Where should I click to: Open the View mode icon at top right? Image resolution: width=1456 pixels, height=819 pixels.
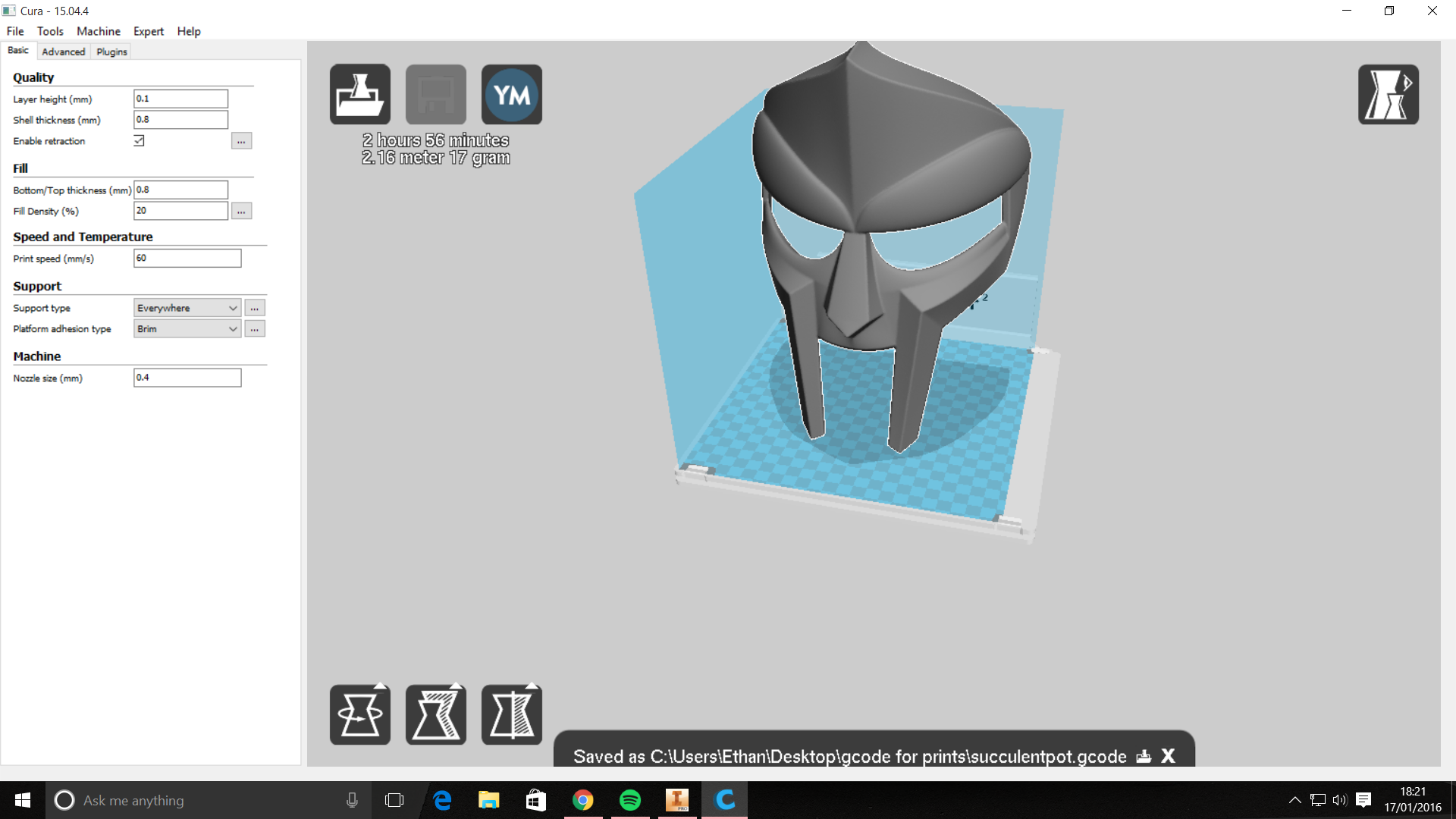[1389, 95]
